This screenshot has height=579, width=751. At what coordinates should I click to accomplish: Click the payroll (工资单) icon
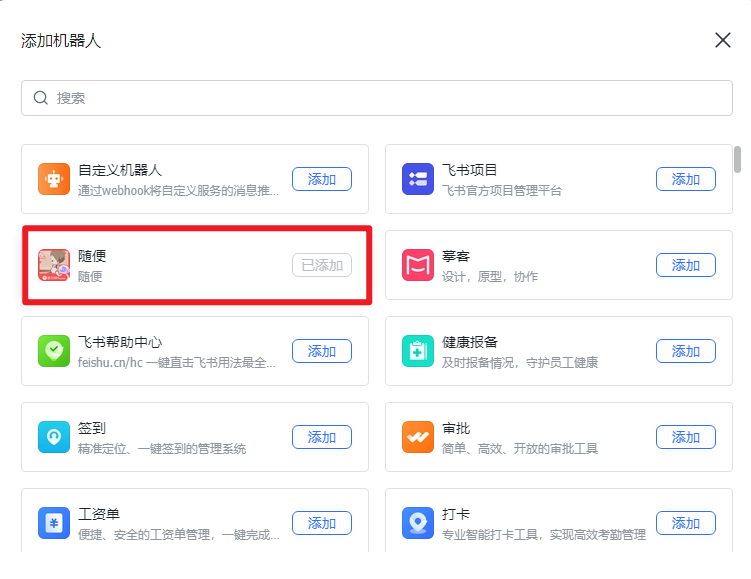click(x=54, y=523)
